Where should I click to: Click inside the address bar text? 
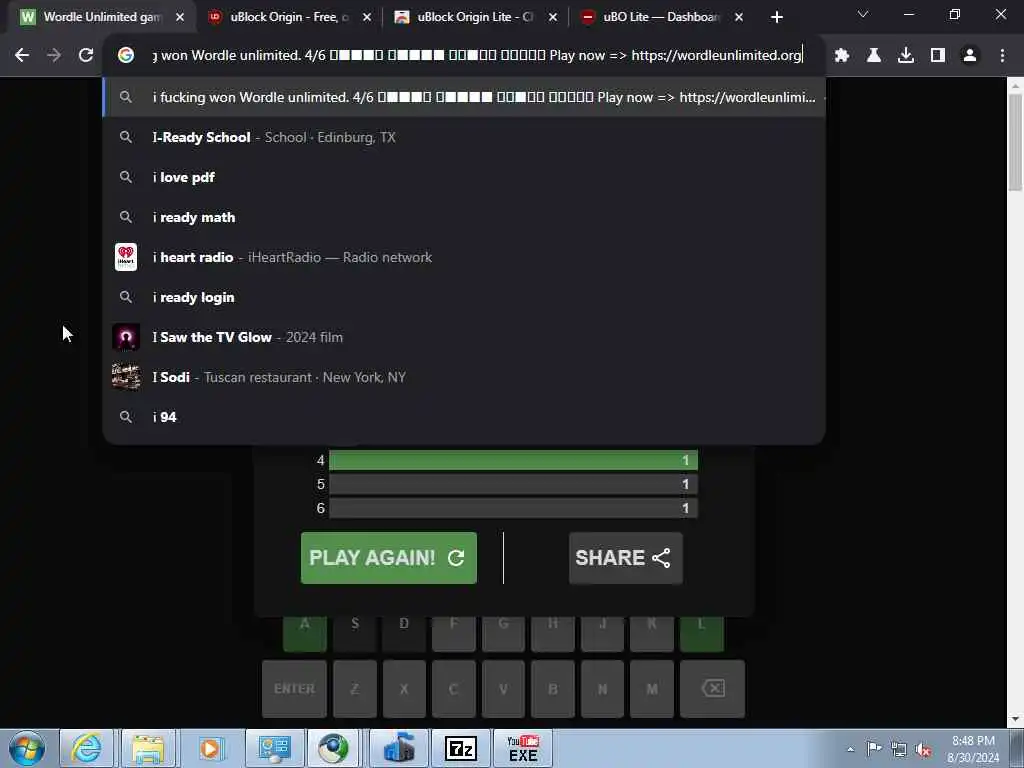pyautogui.click(x=477, y=56)
